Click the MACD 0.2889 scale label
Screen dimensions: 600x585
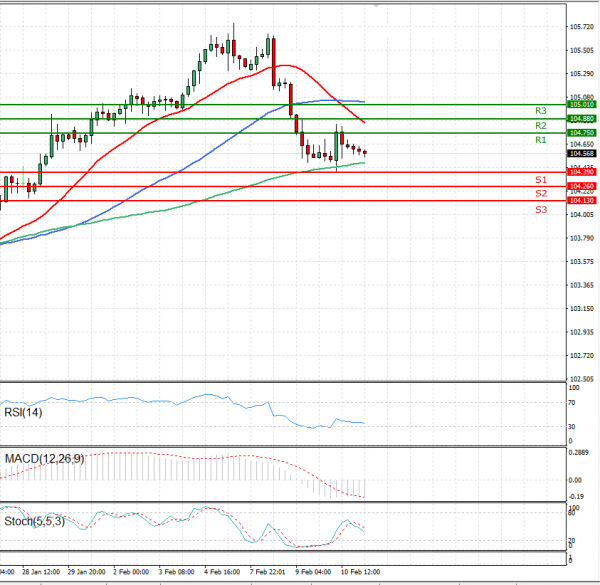tap(579, 453)
